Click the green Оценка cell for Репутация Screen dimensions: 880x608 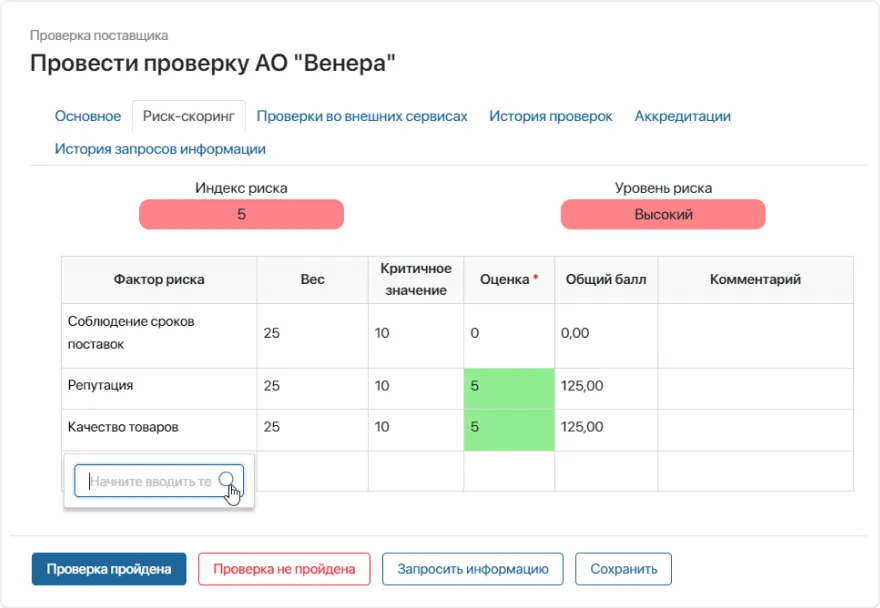tap(508, 385)
